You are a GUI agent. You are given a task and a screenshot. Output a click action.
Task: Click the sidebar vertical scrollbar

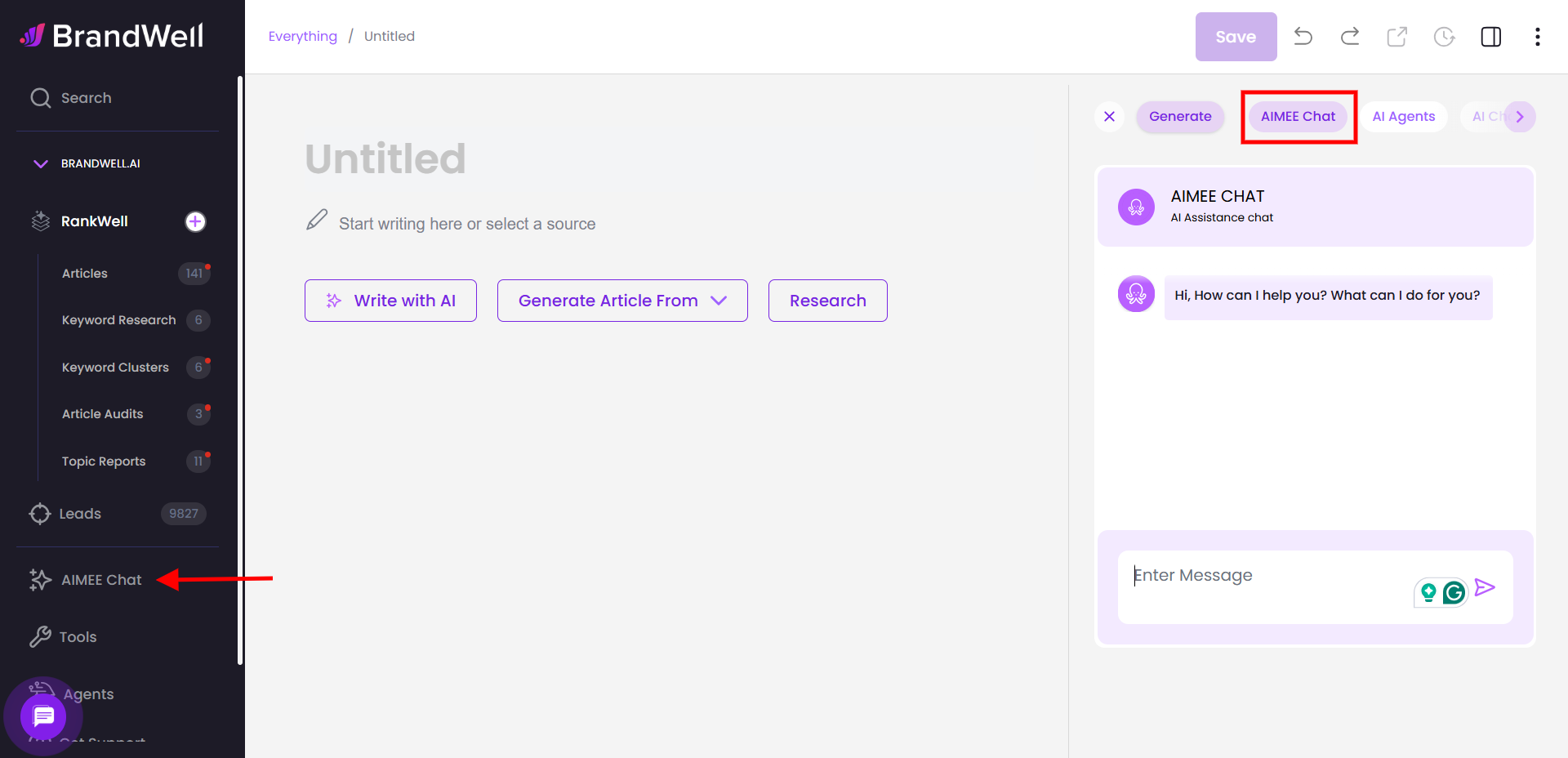(x=240, y=371)
